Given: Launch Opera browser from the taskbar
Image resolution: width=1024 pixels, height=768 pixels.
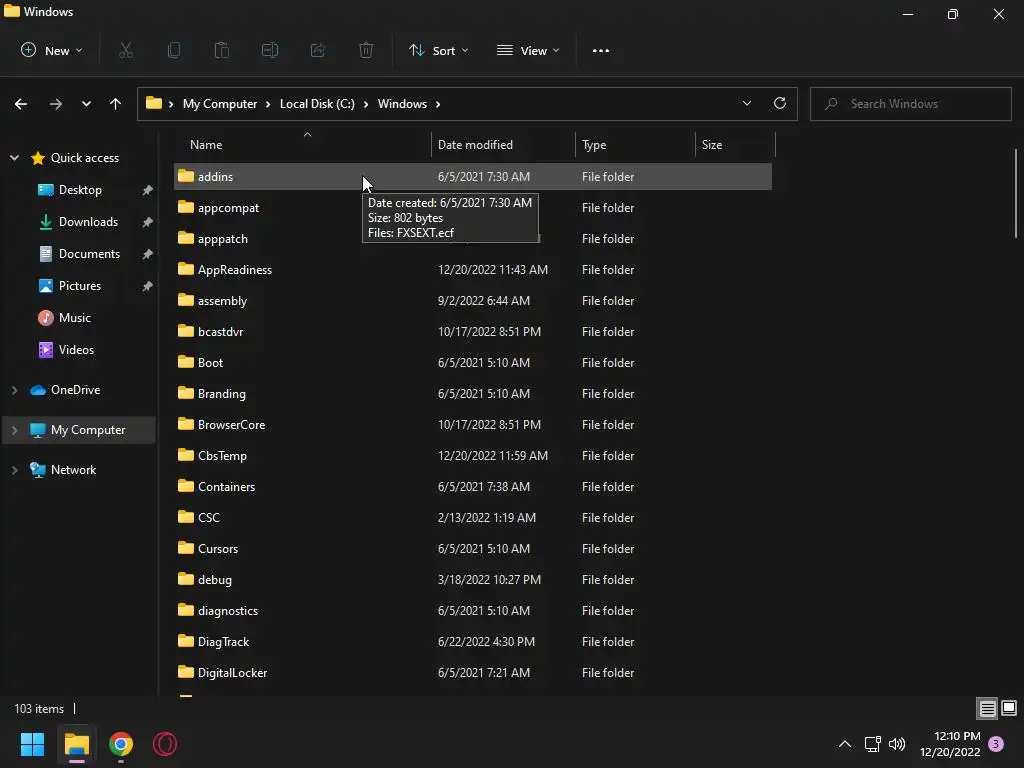Looking at the screenshot, I should (x=165, y=744).
